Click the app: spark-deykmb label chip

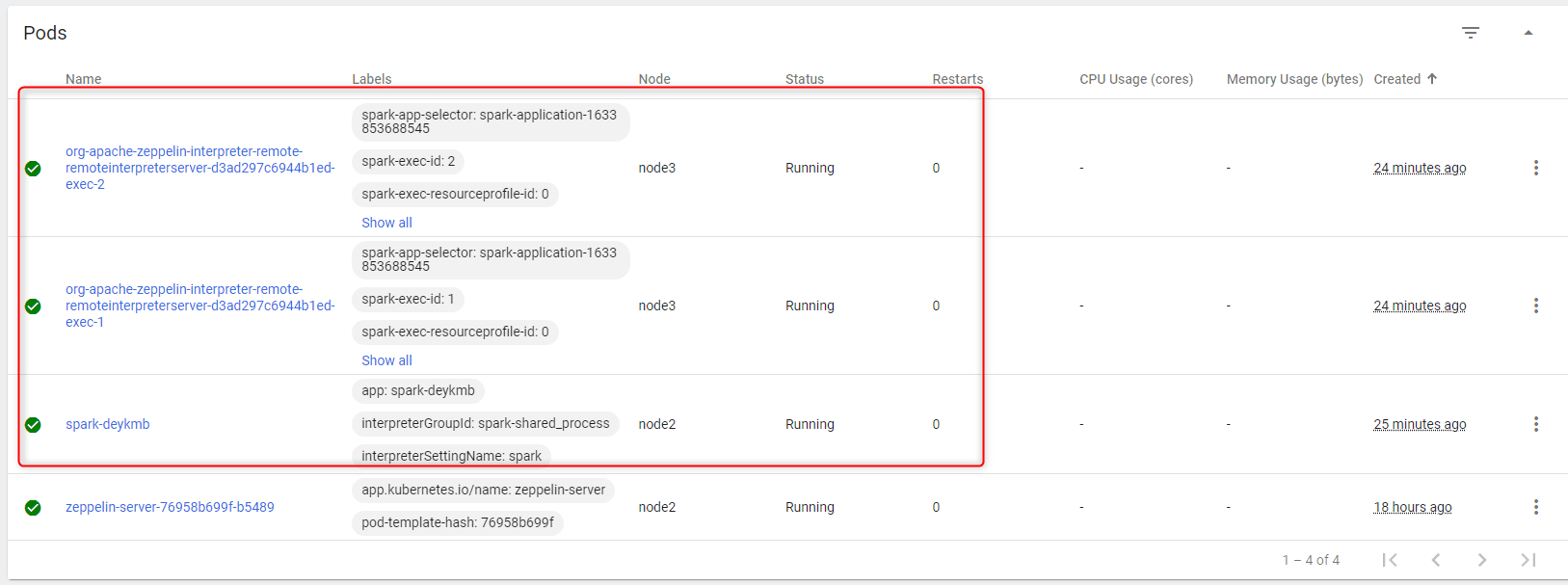point(418,391)
